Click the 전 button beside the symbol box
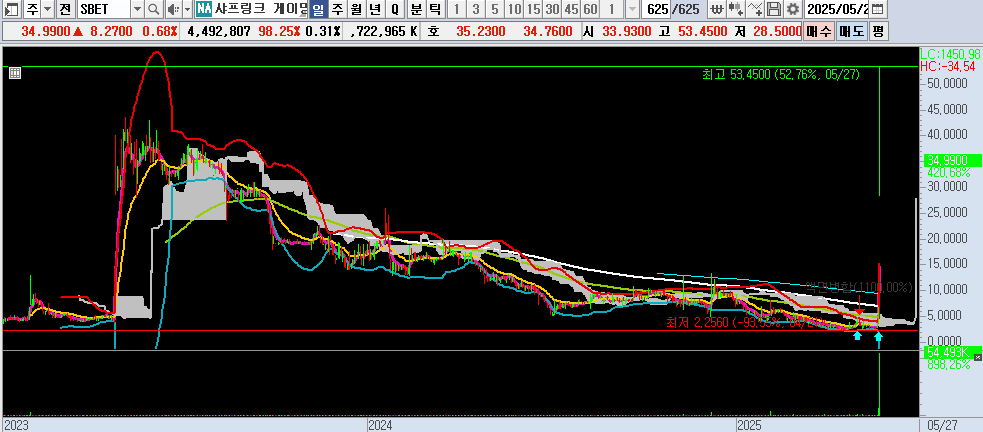 65,9
